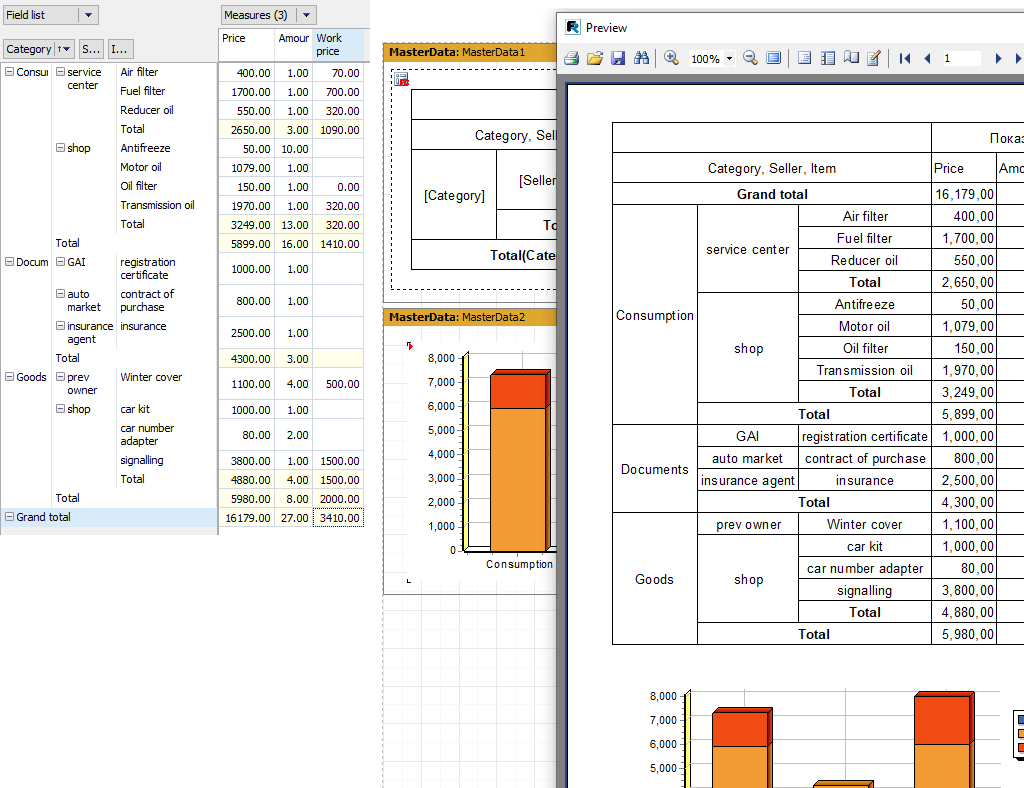
Task: Click the Work price column header
Action: tap(338, 44)
